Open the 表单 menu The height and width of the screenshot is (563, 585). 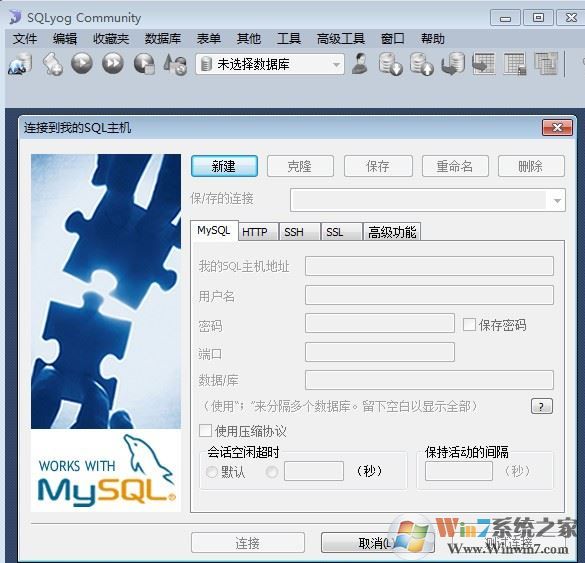(x=209, y=39)
